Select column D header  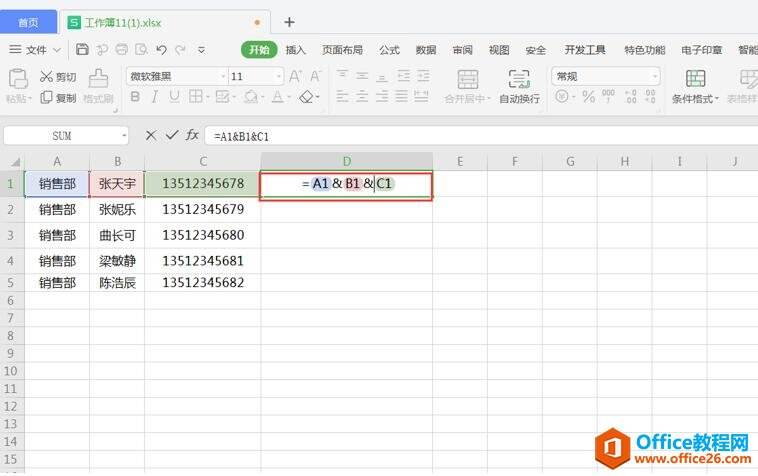tap(347, 161)
